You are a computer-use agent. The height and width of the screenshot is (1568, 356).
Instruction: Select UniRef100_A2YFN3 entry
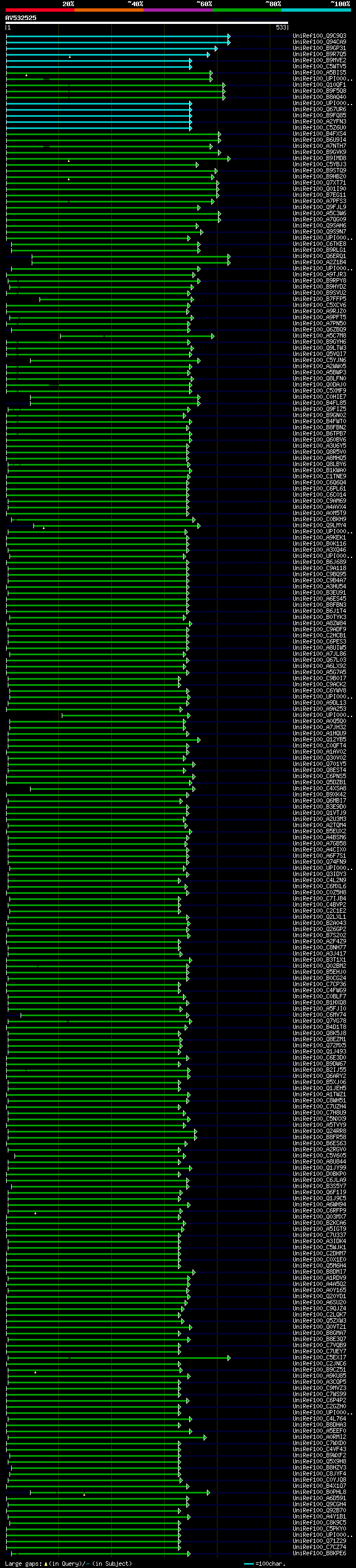pos(319,122)
